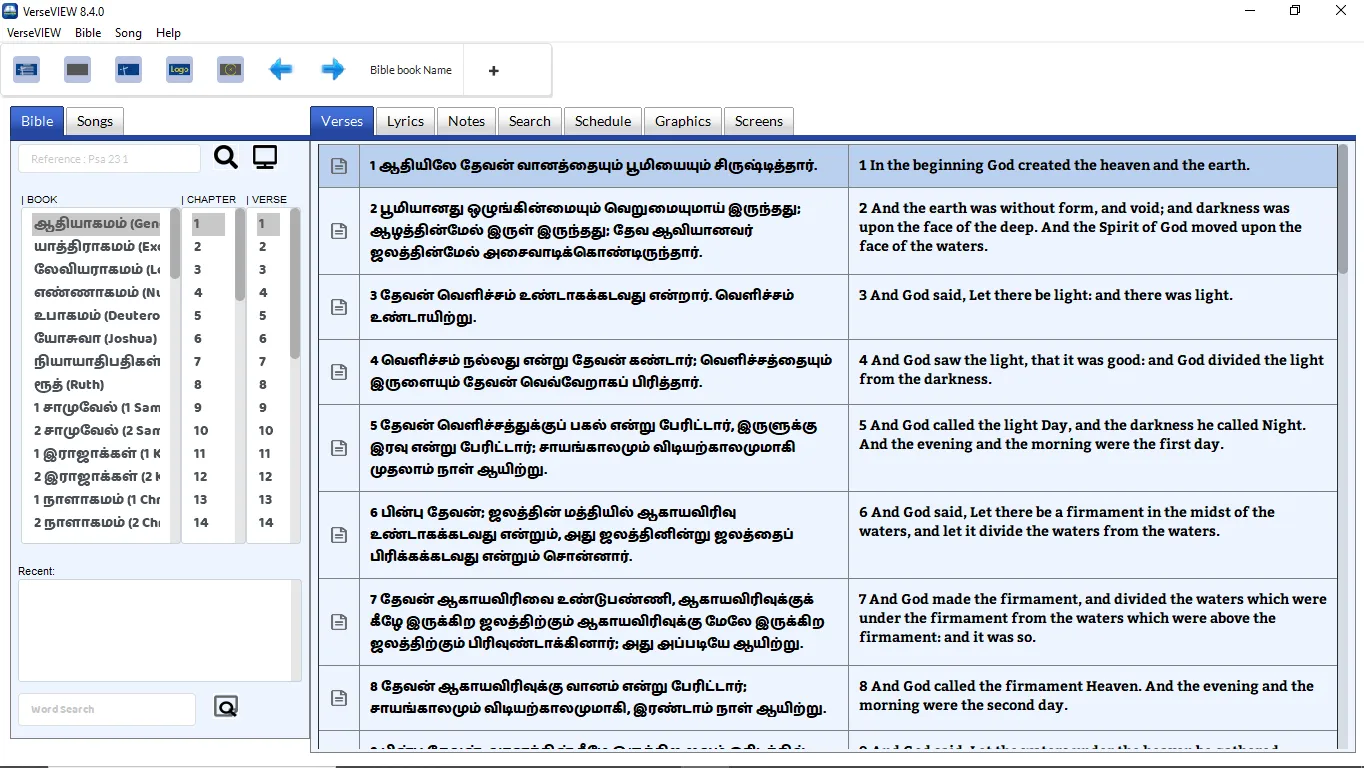The width and height of the screenshot is (1364, 771).
Task: Click the blue forward arrow toolbar icon
Action: click(x=332, y=69)
